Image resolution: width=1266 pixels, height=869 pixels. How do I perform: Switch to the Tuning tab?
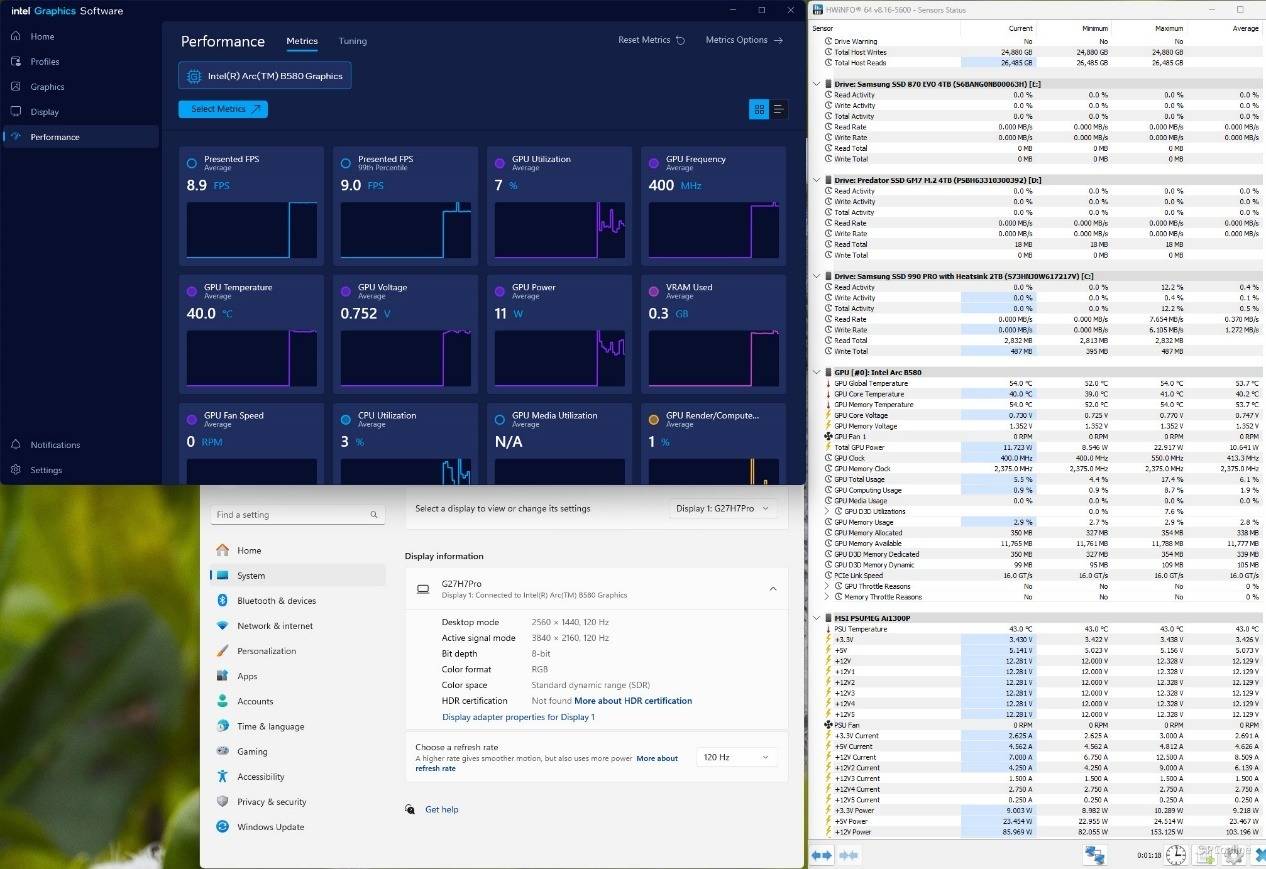point(352,41)
